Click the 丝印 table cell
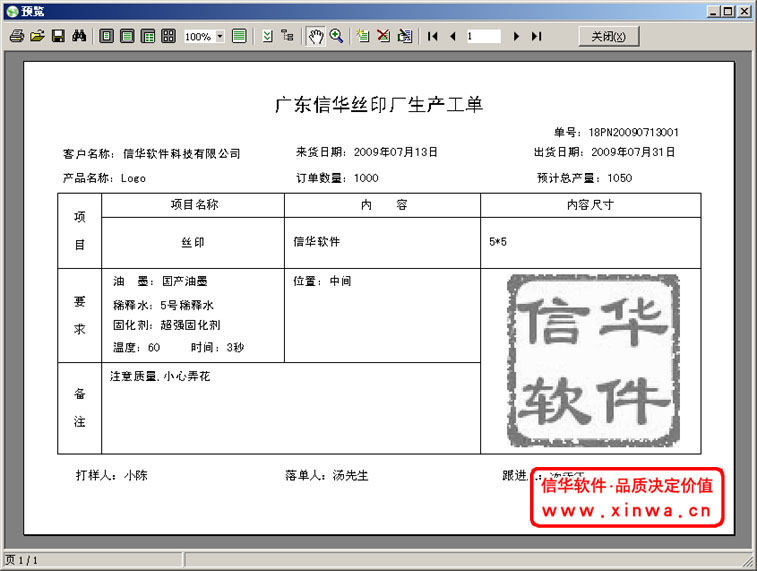This screenshot has width=757, height=571. (193, 242)
